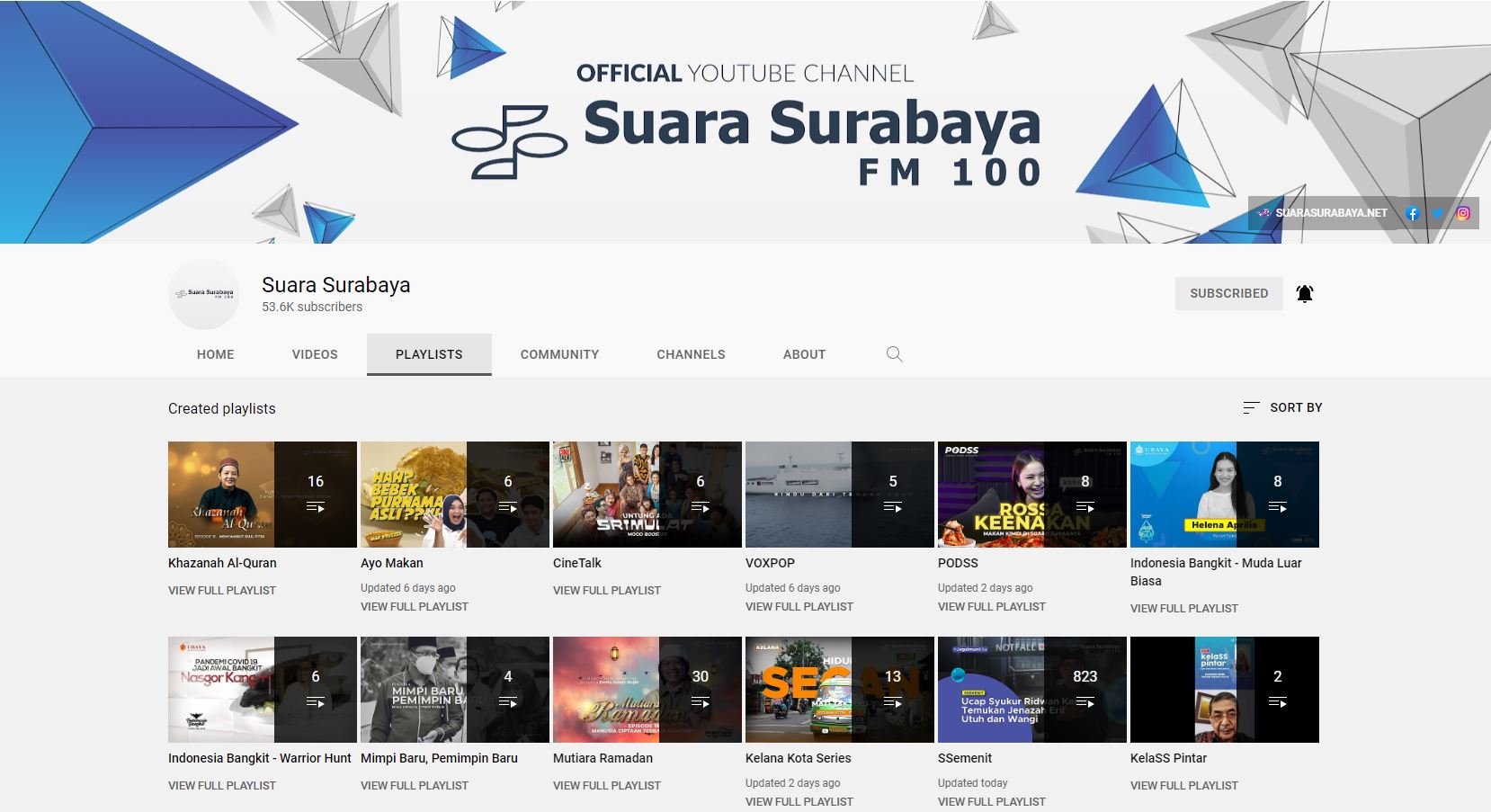
Task: Open the VOXPOP playlist title
Action: (x=770, y=563)
